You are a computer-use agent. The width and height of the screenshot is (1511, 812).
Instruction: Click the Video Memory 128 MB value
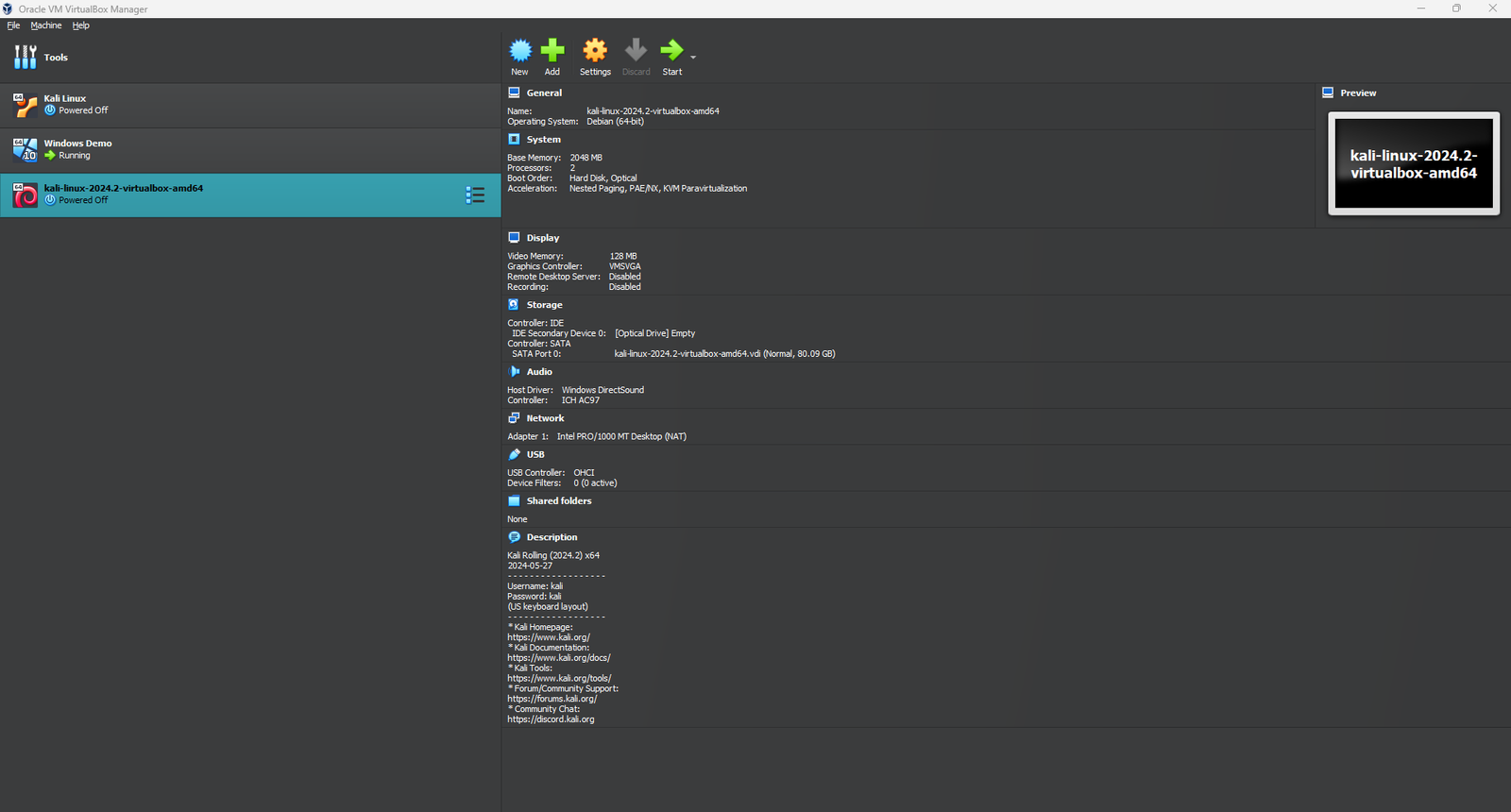coord(623,256)
